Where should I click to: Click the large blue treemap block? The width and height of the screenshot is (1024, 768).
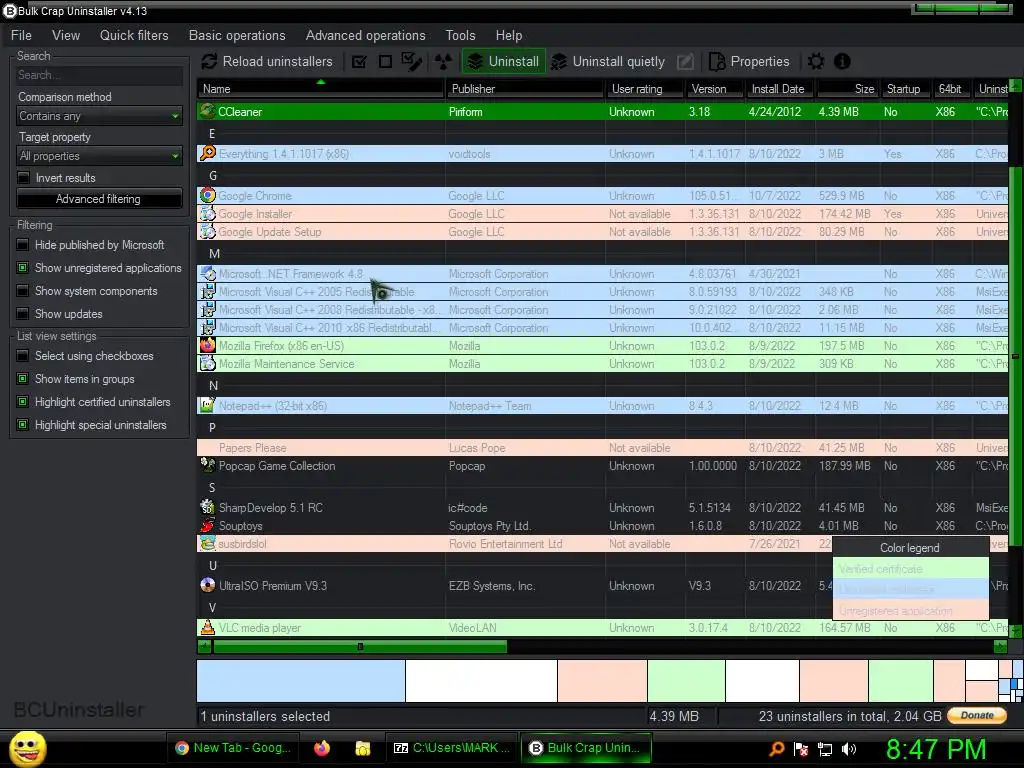tap(301, 680)
